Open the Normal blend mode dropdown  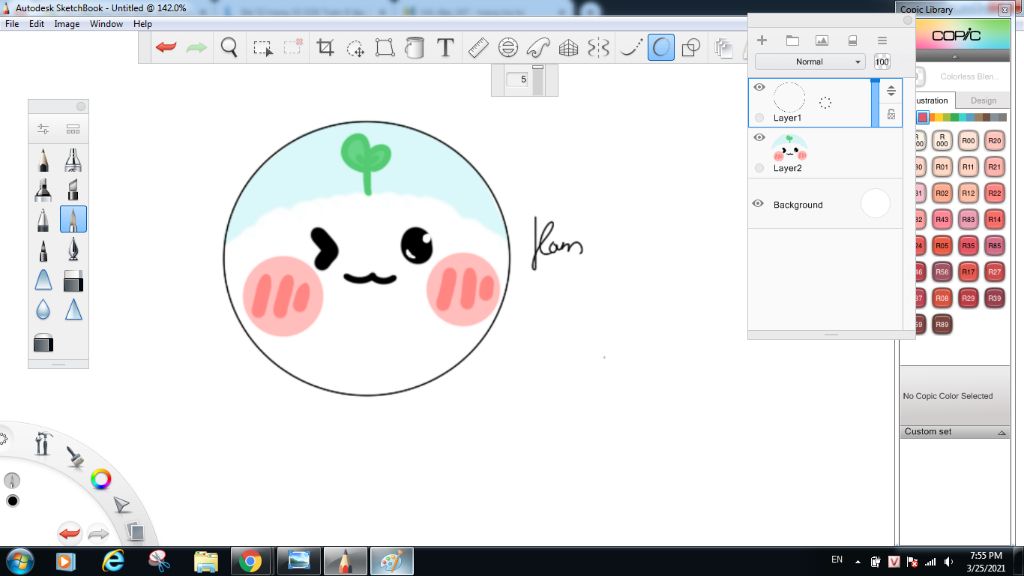click(810, 61)
